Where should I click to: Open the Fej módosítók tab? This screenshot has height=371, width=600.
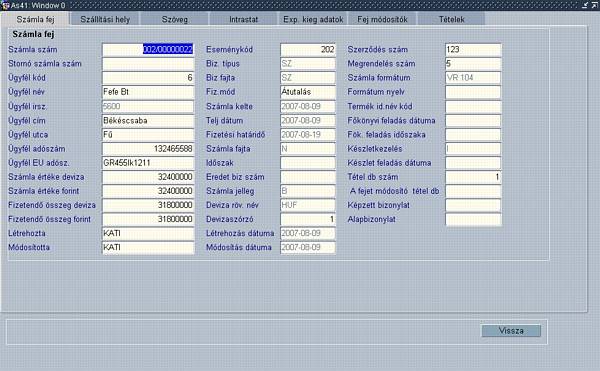click(x=382, y=19)
